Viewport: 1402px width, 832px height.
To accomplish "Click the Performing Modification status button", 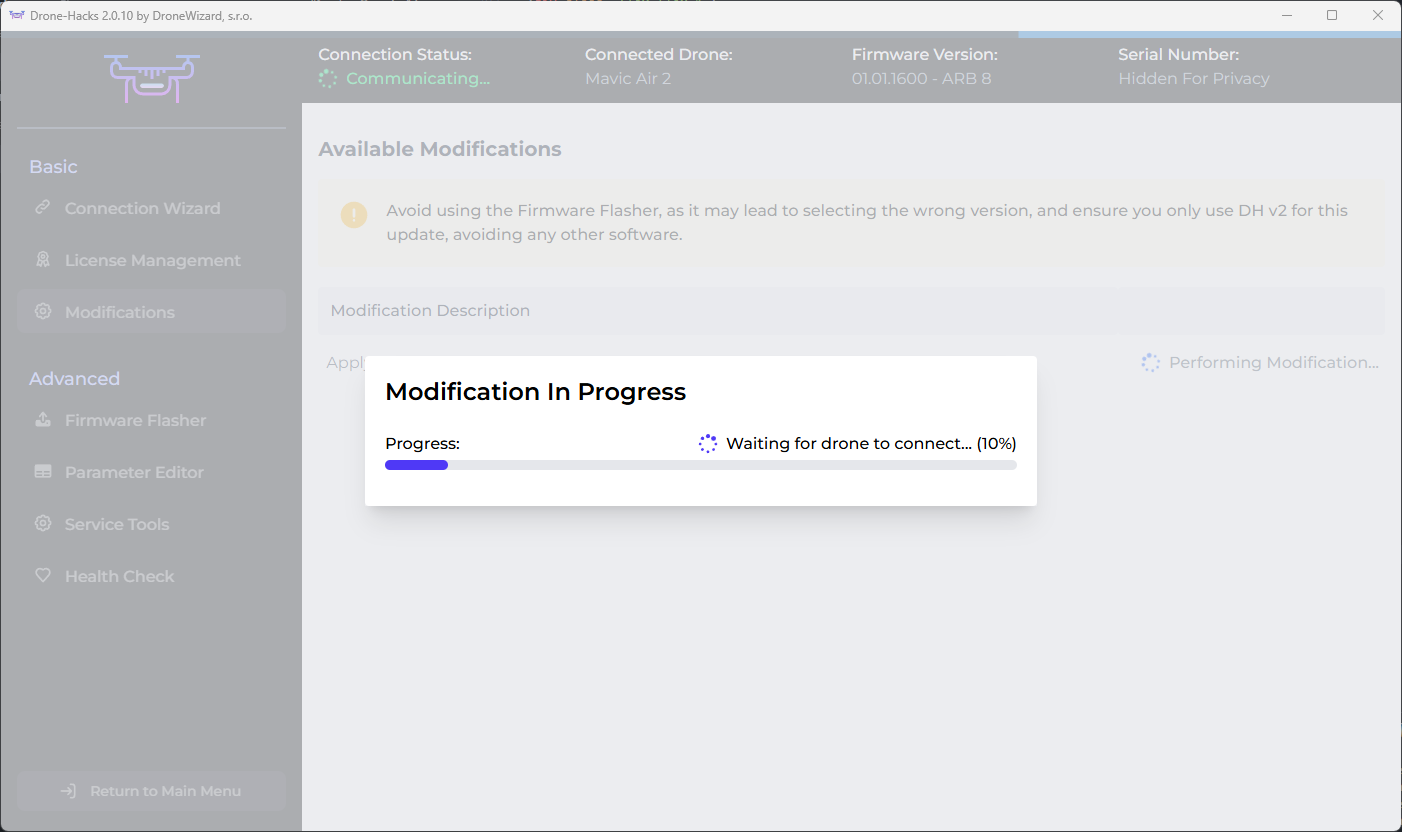I will coord(1260,363).
